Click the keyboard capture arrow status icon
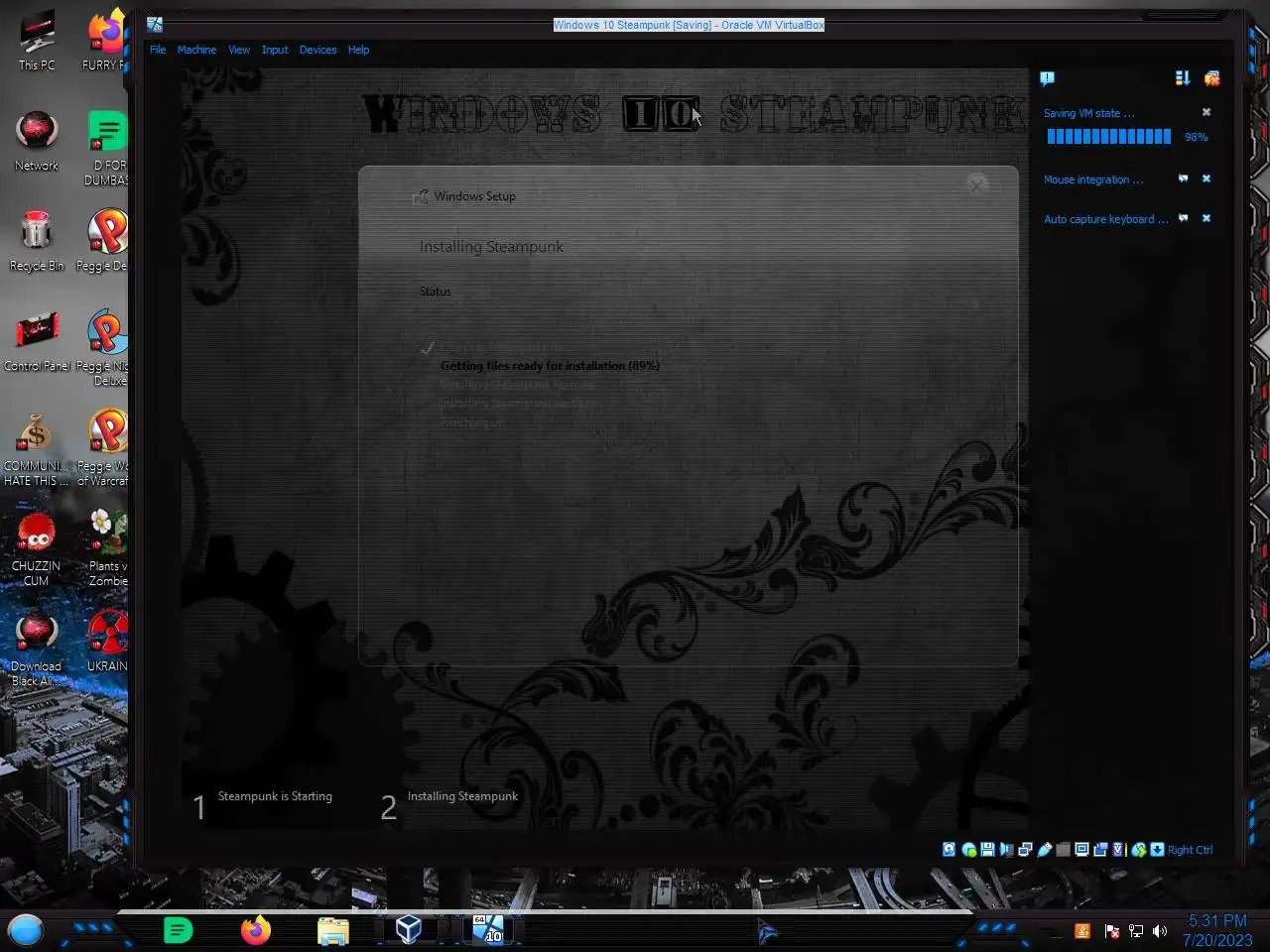 (1157, 850)
